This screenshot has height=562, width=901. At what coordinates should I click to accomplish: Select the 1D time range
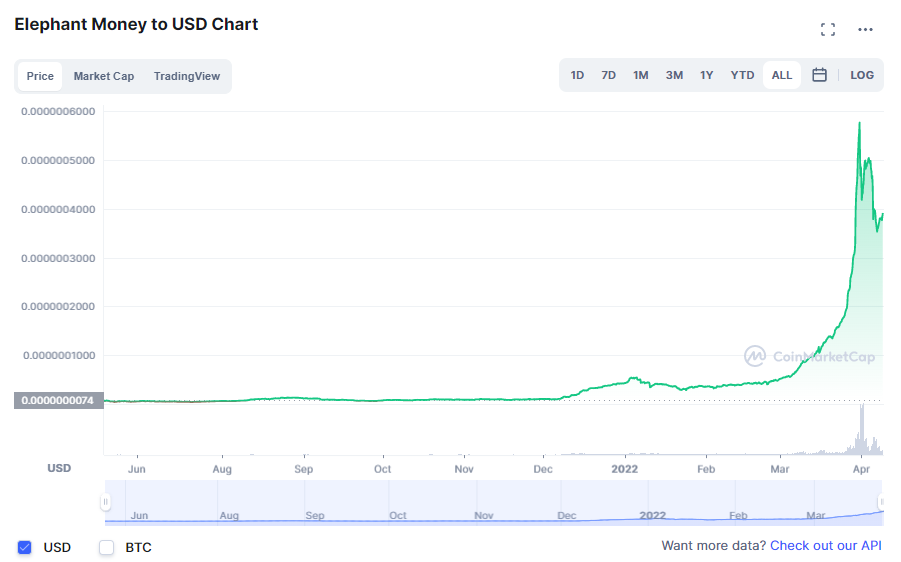point(577,75)
